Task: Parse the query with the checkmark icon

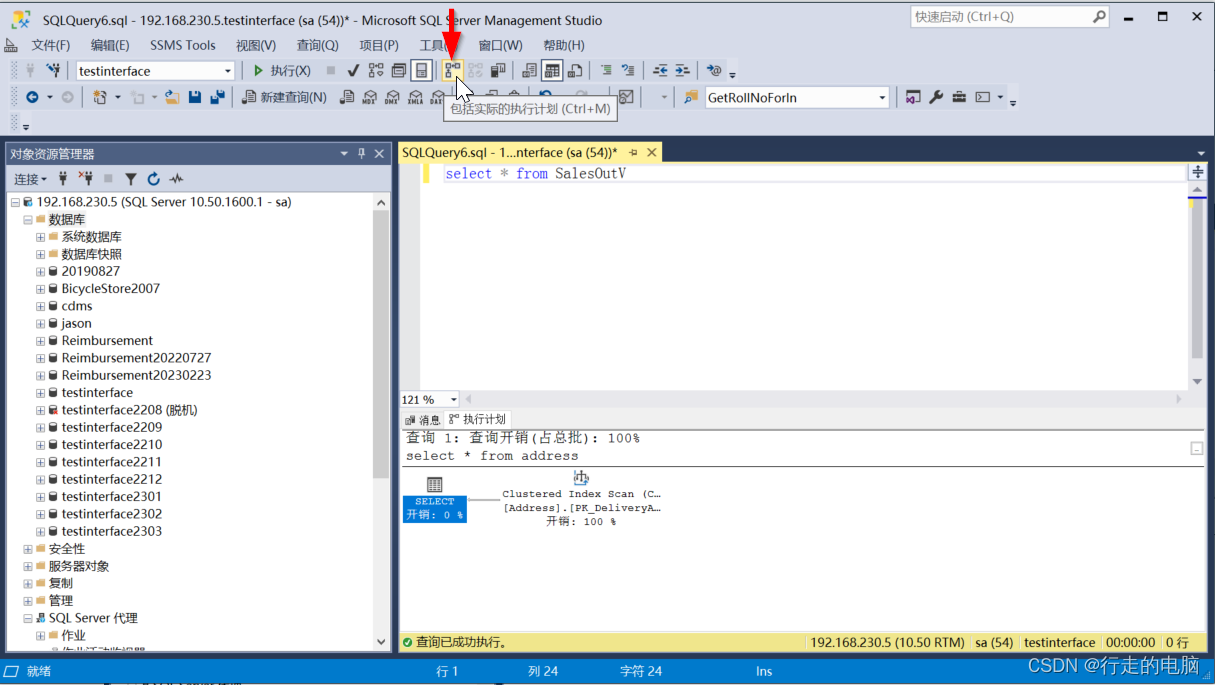Action: tap(353, 70)
